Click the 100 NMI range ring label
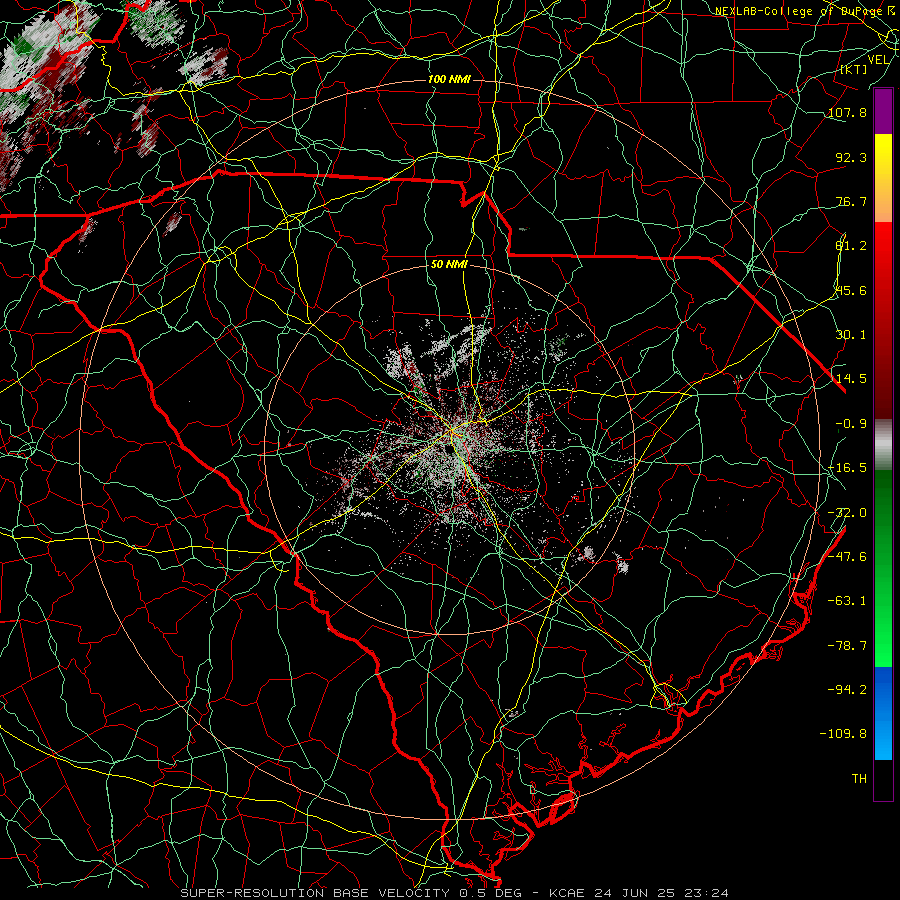Viewport: 900px width, 900px height. [x=449, y=79]
